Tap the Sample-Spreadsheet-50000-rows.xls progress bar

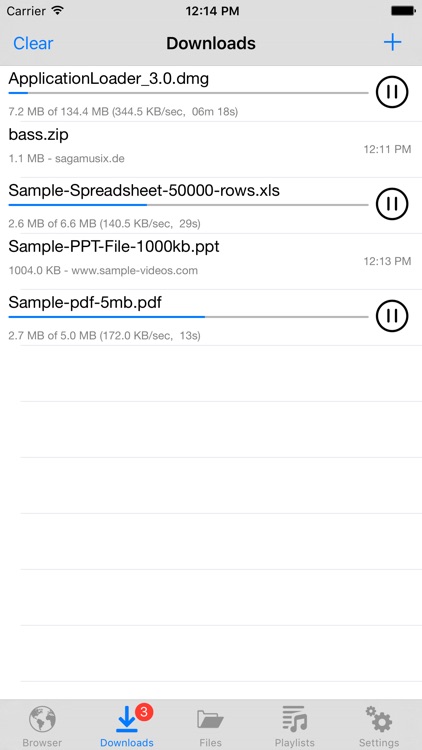[188, 205]
